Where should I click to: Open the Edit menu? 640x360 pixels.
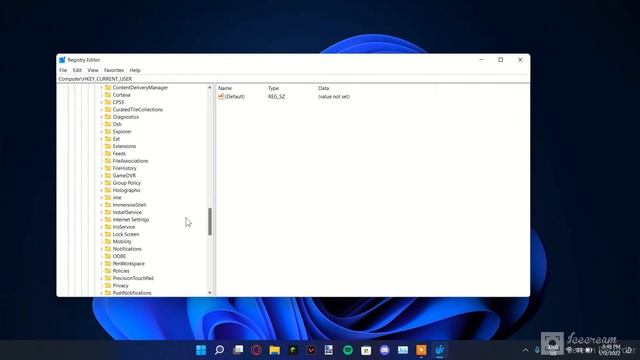77,70
